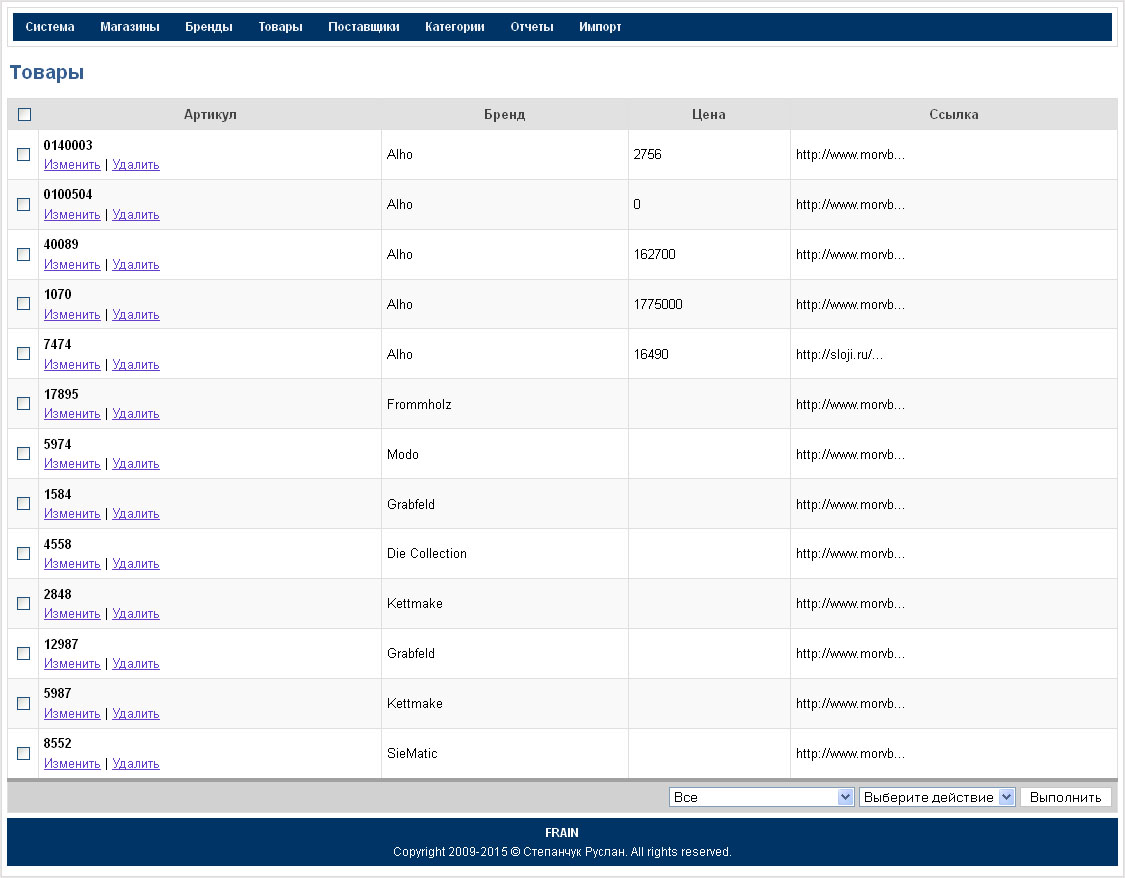Click Изменить for item 5987

click(72, 714)
